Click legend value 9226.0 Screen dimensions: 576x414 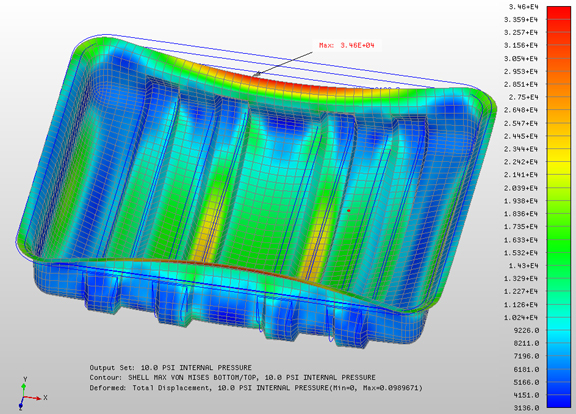(x=526, y=330)
